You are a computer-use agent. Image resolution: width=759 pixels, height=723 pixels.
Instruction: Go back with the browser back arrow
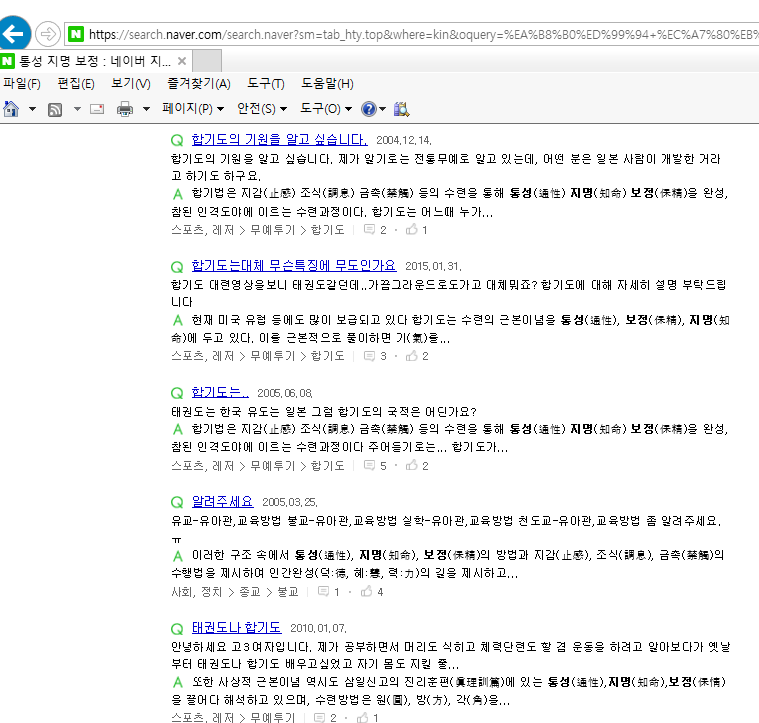[15, 33]
